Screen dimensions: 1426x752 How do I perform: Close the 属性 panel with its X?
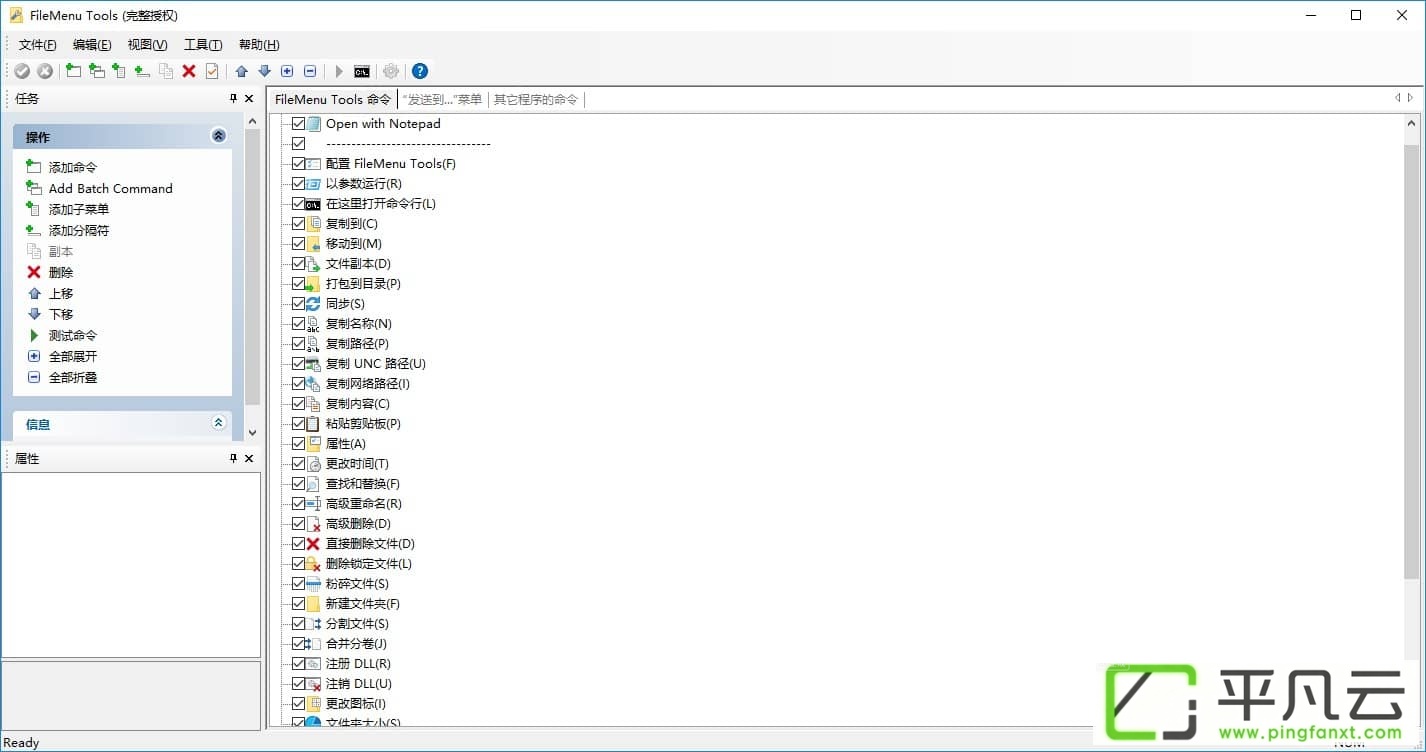[249, 458]
